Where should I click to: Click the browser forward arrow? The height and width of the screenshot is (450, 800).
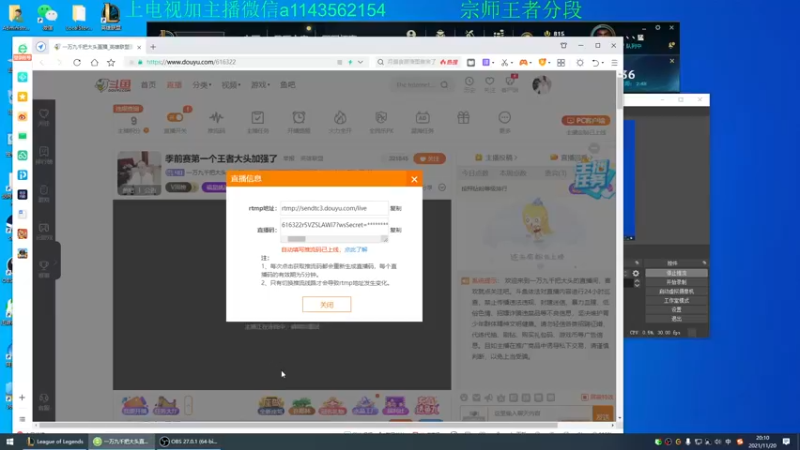(59, 62)
